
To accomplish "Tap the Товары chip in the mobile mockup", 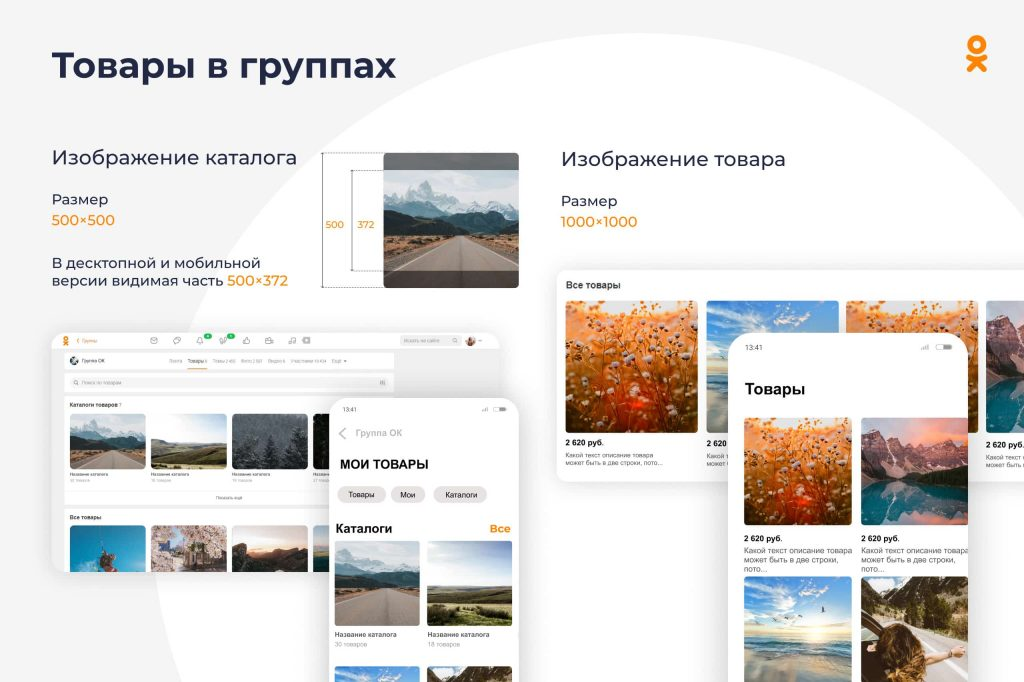I will click(x=361, y=495).
